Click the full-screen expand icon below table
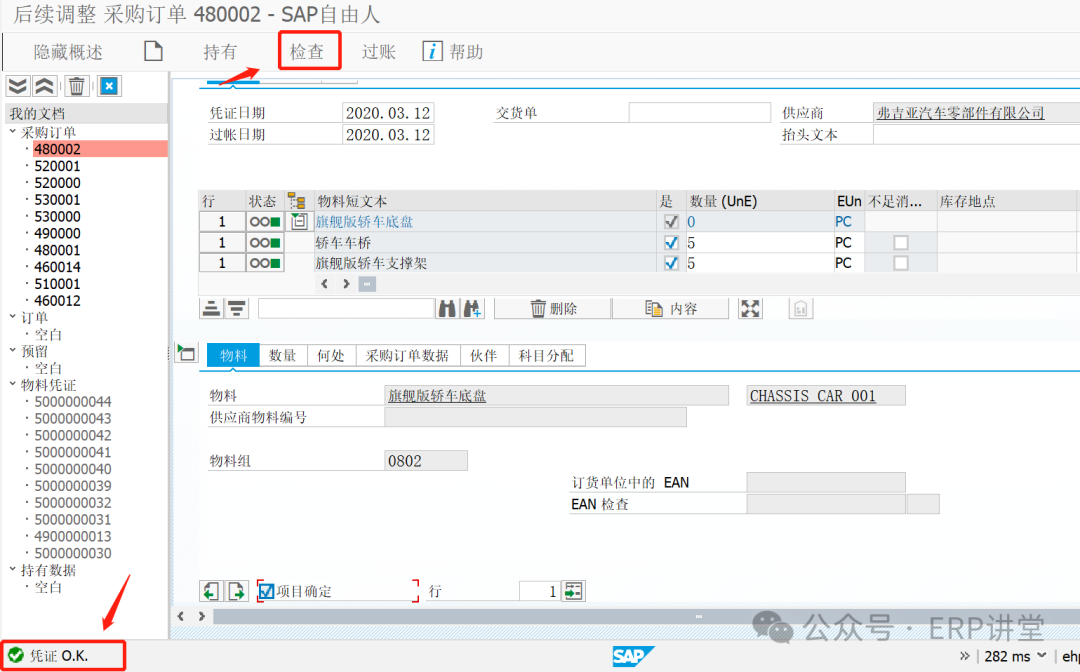The image size is (1080, 672). [x=750, y=308]
